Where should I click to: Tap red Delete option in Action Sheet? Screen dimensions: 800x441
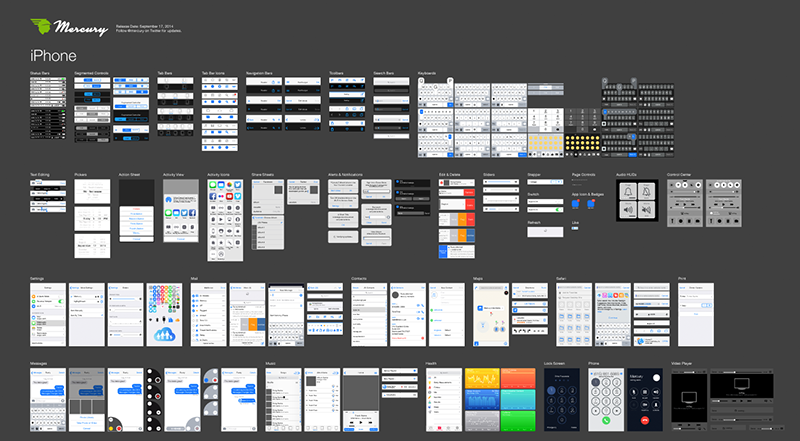pos(136,209)
